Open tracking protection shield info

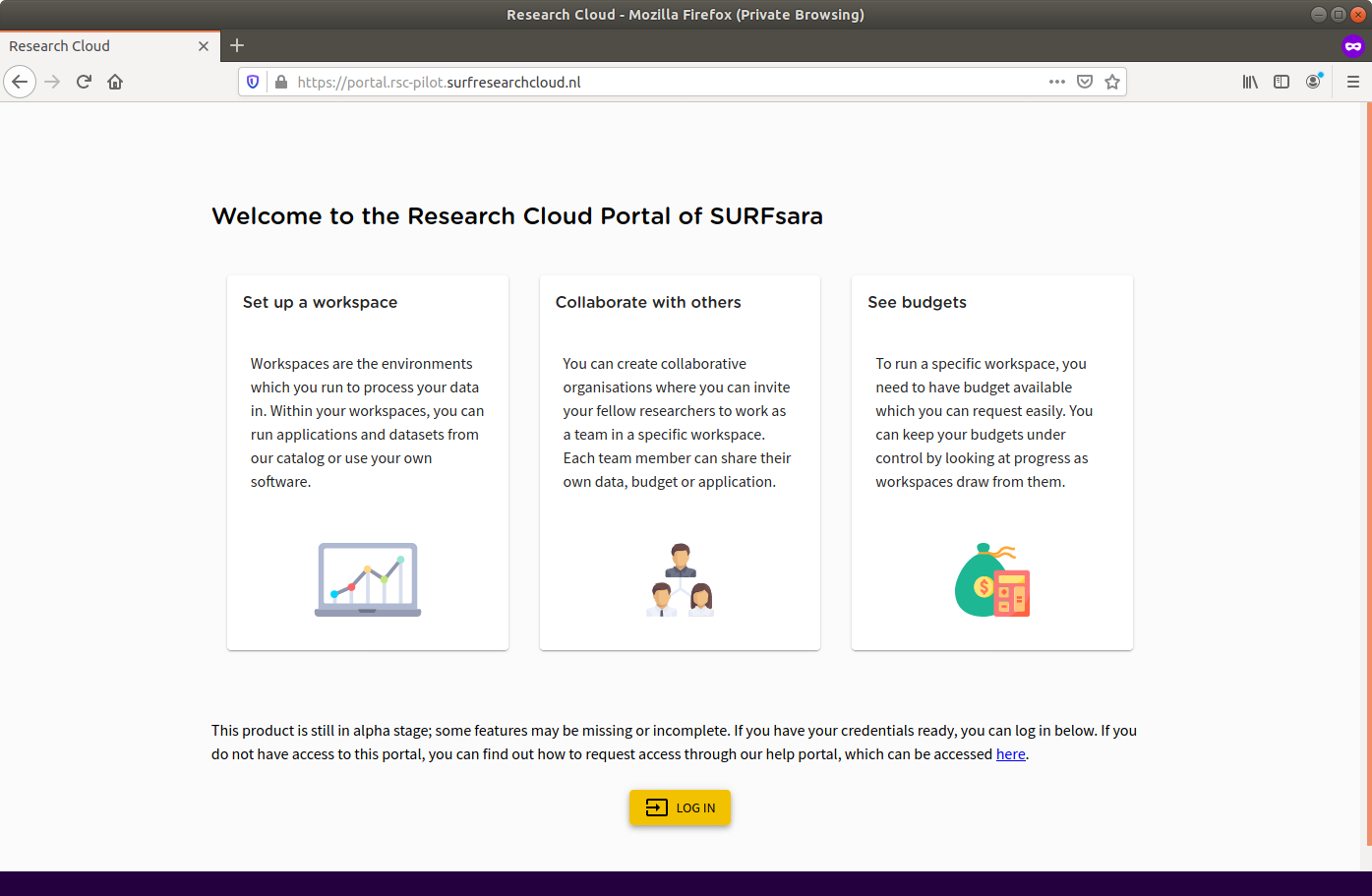click(253, 82)
